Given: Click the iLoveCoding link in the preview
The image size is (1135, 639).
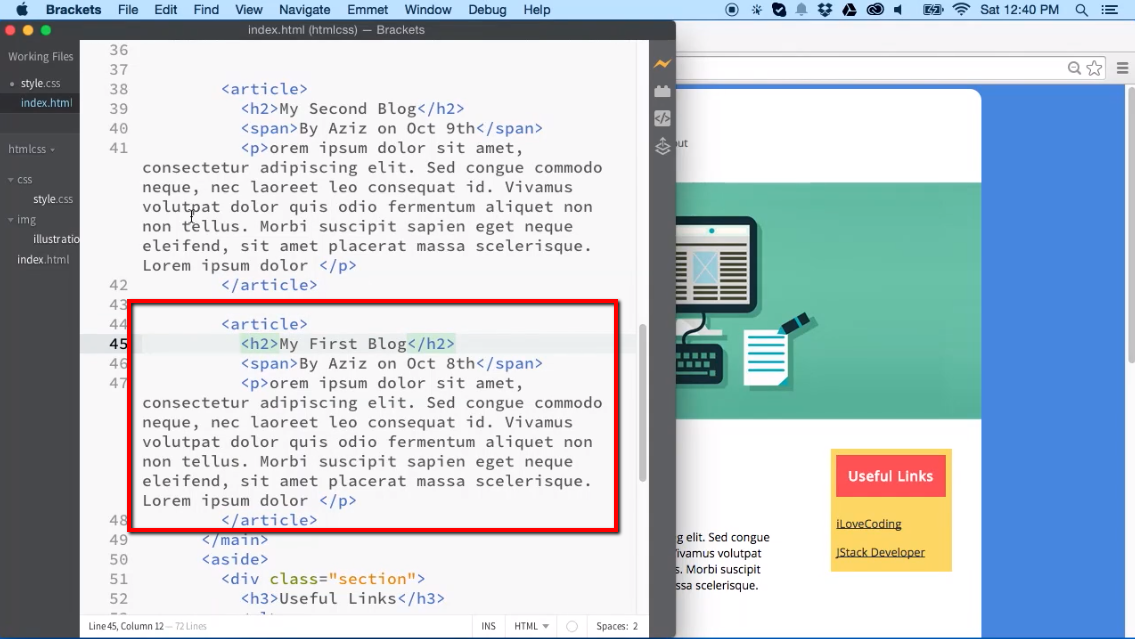Looking at the screenshot, I should [868, 523].
